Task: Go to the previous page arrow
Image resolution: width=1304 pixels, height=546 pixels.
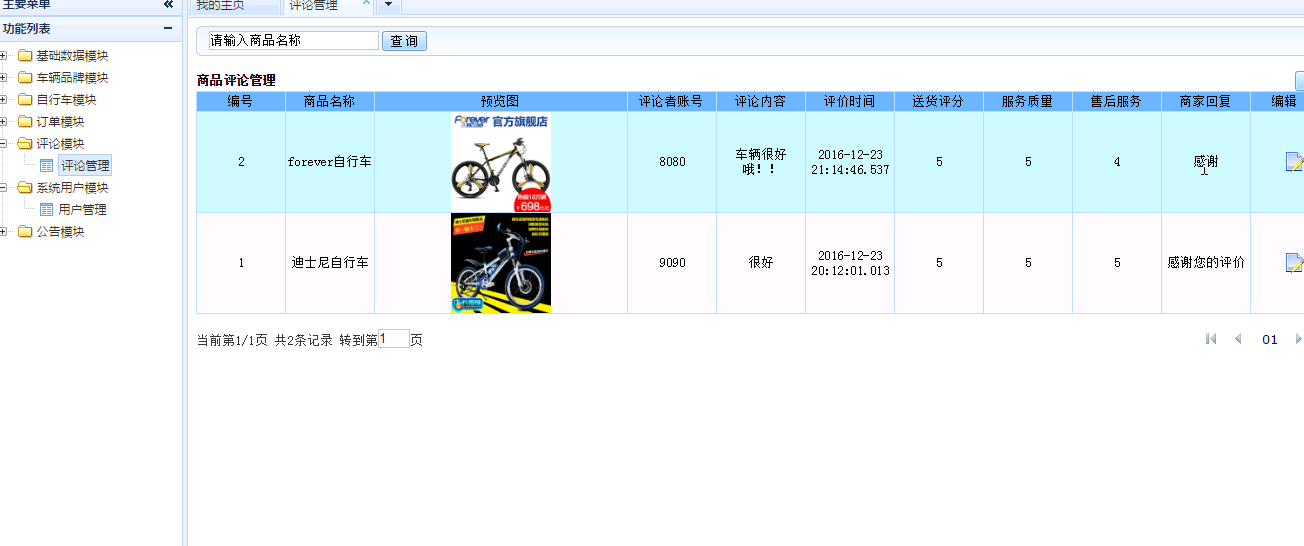Action: coord(1238,339)
